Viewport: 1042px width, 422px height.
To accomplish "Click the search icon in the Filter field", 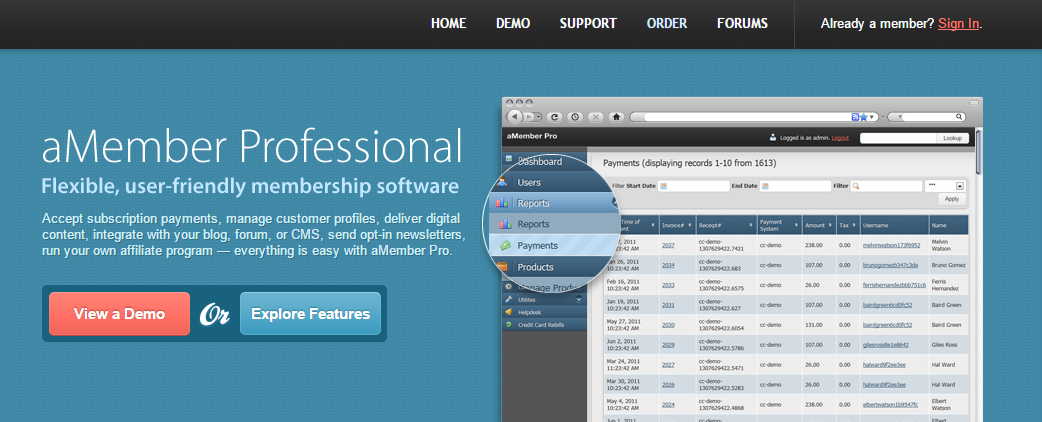I will (857, 186).
